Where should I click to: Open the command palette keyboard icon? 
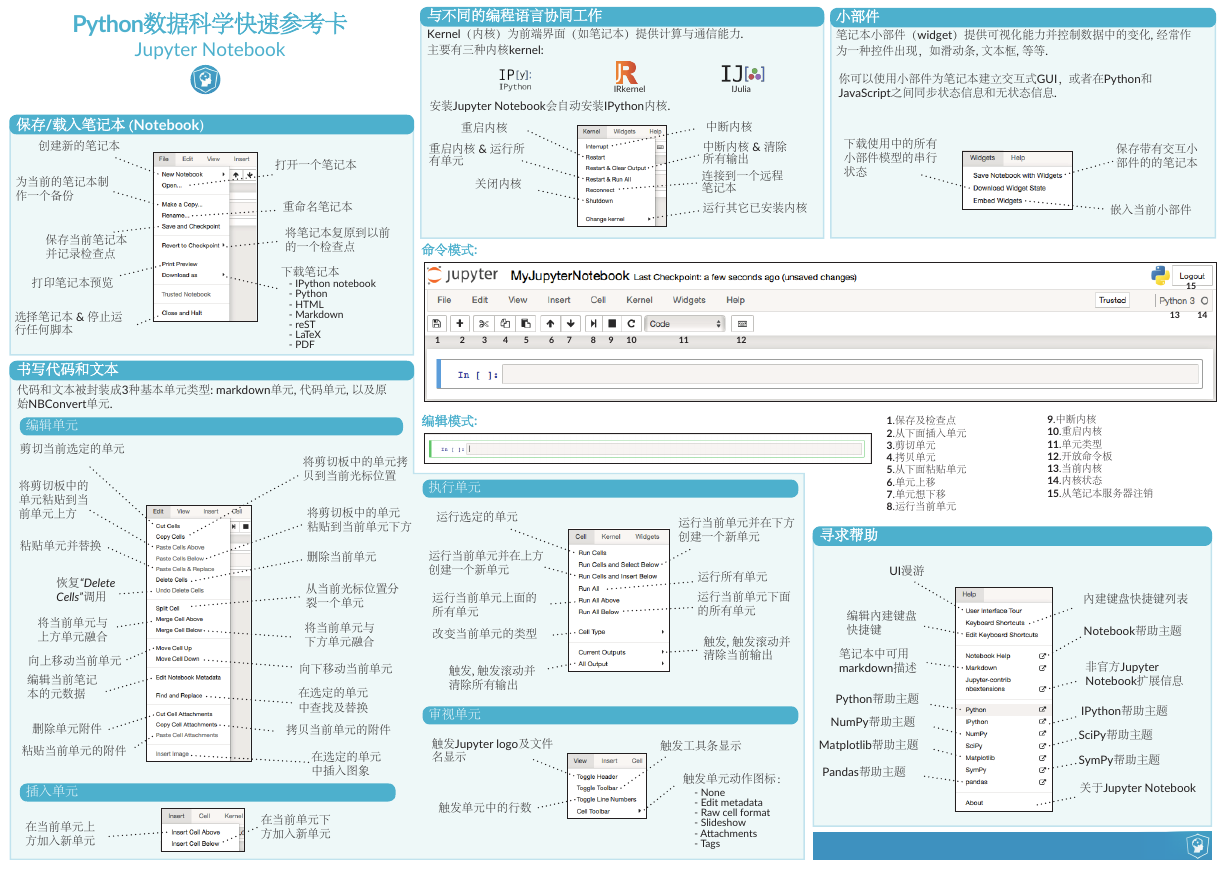pyautogui.click(x=741, y=323)
